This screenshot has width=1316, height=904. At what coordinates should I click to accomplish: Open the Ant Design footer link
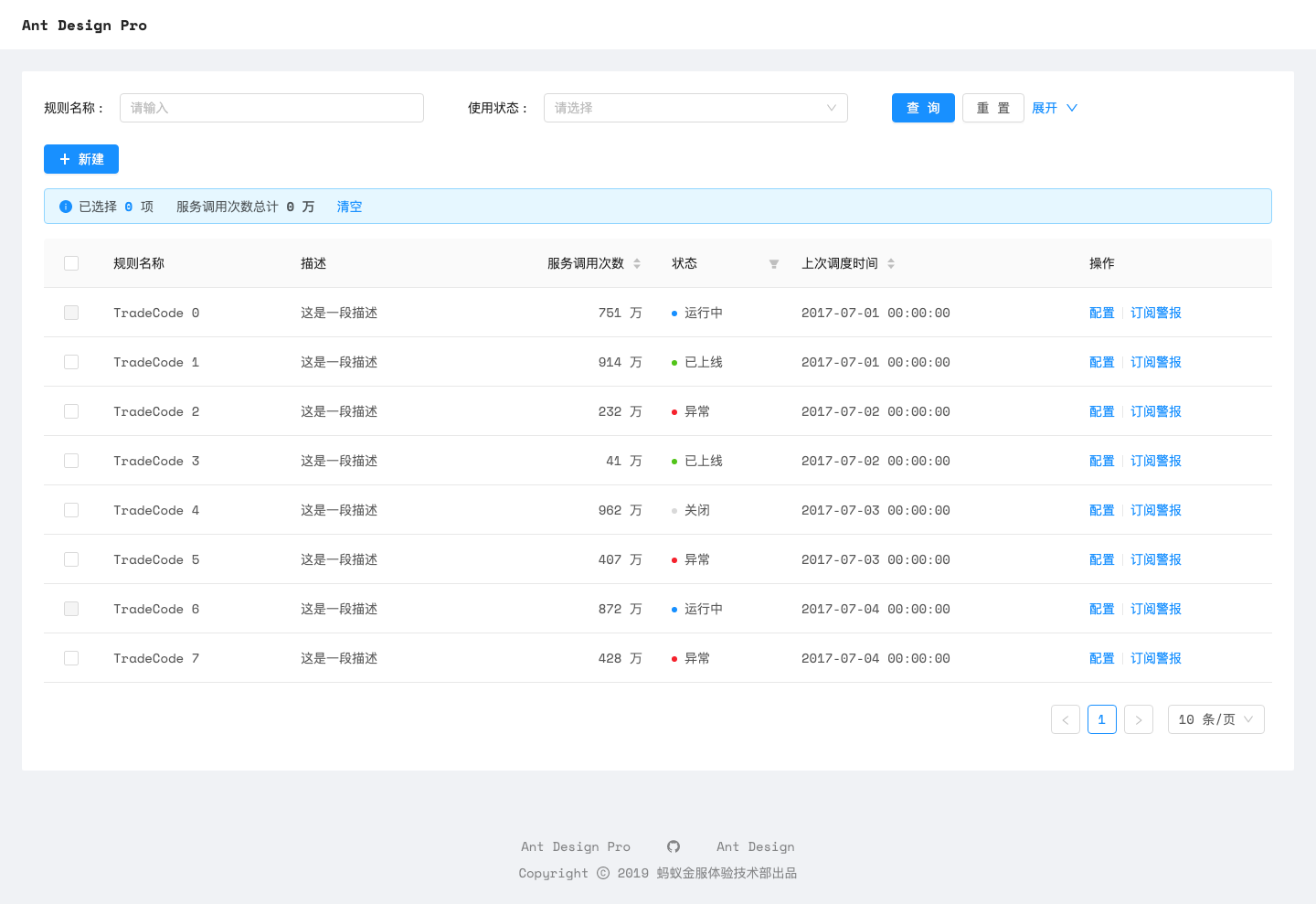(x=756, y=846)
